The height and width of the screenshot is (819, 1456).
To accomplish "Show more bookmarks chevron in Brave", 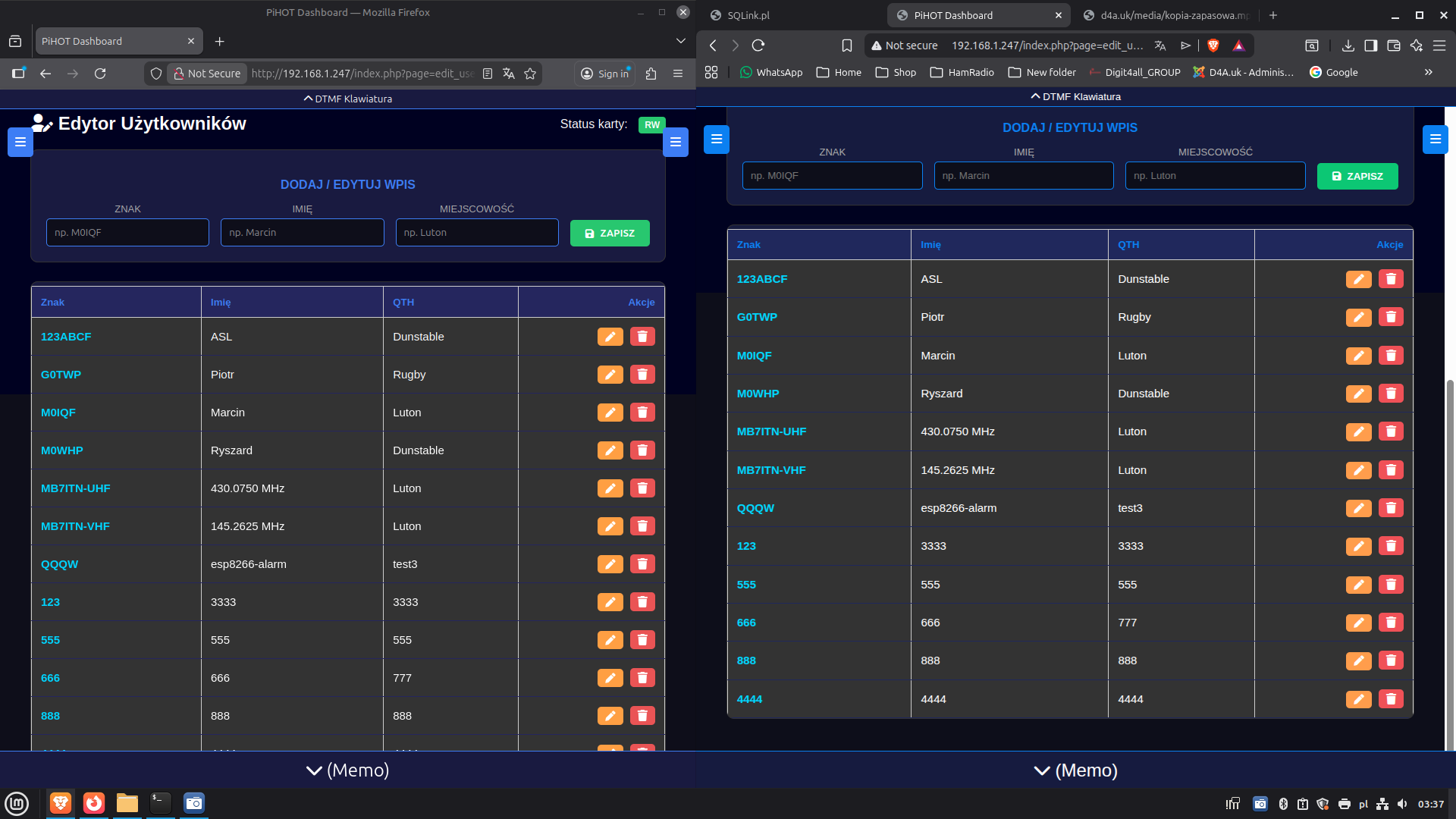I will pos(1428,72).
